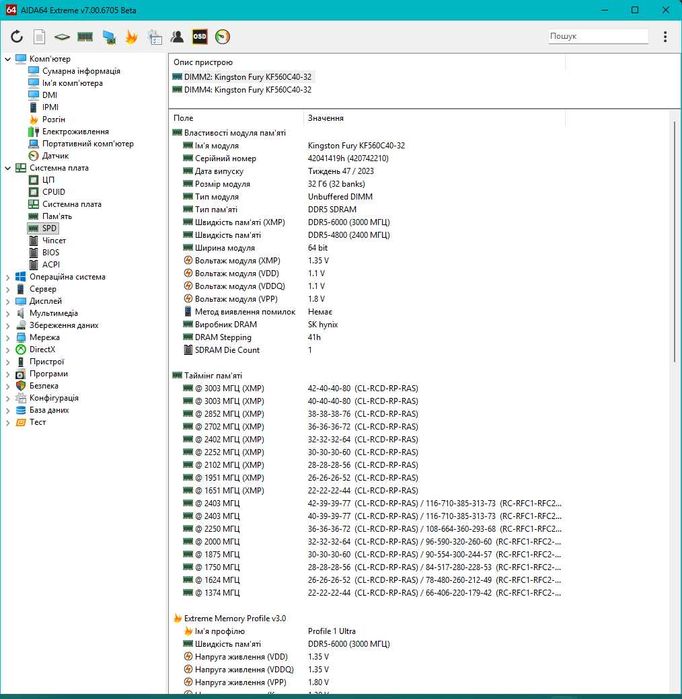Expand the Операційна система node
Viewport: 682px width, 699px height.
tap(8, 277)
